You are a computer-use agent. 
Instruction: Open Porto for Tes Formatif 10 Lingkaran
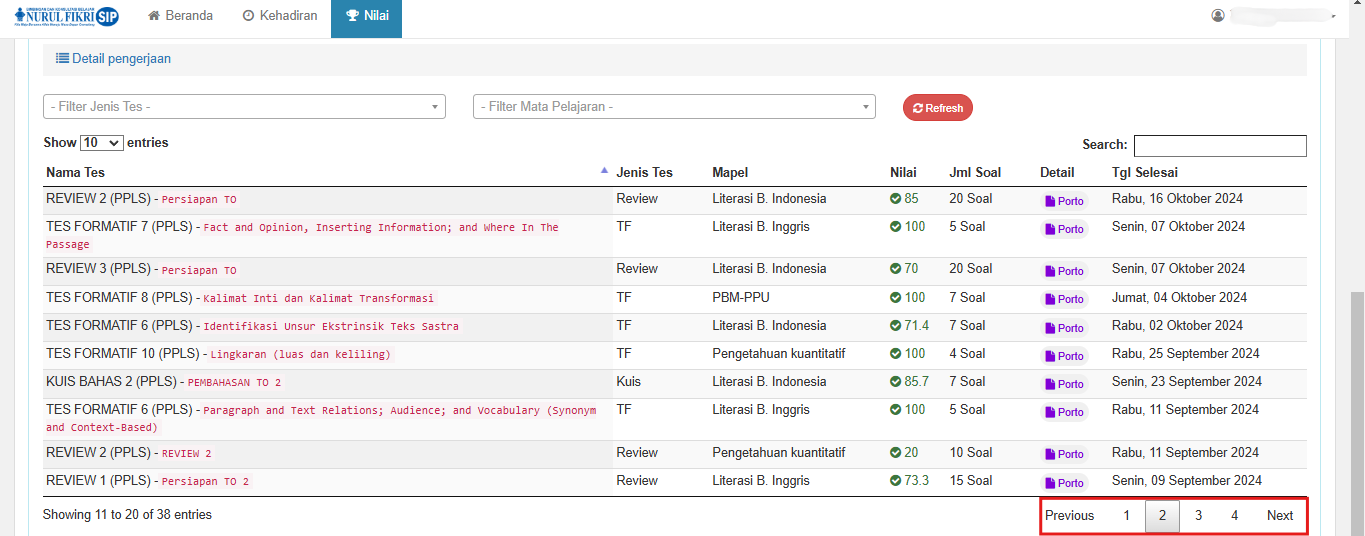pyautogui.click(x=1064, y=356)
